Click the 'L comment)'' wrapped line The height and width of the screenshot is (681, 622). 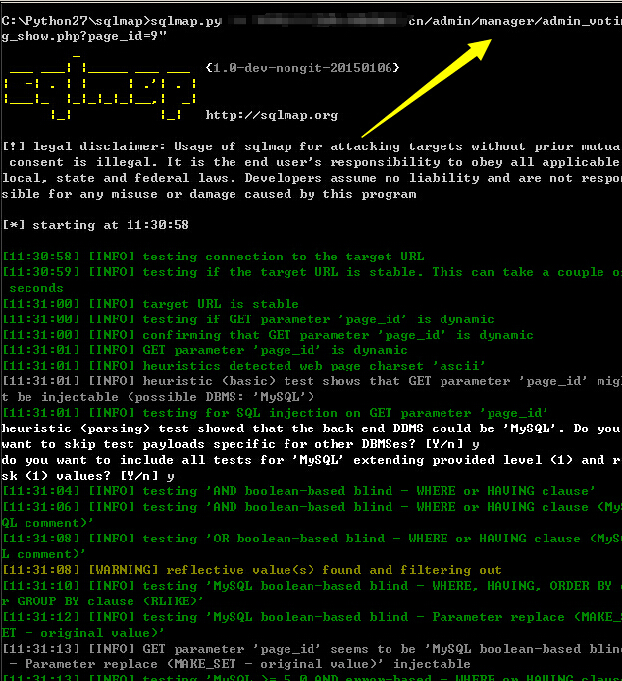click(x=43, y=555)
